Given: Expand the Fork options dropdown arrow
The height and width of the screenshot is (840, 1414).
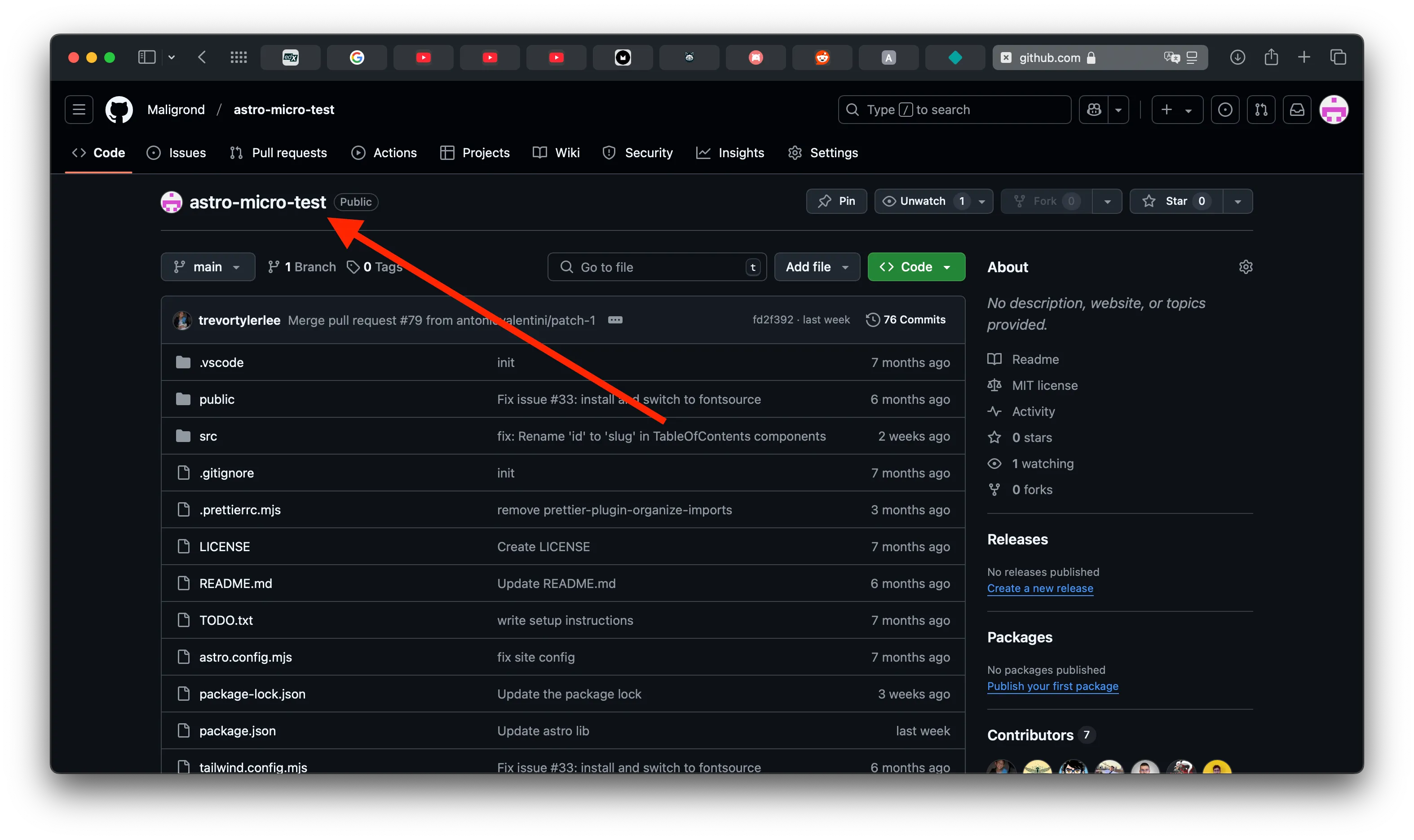Looking at the screenshot, I should point(1107,201).
